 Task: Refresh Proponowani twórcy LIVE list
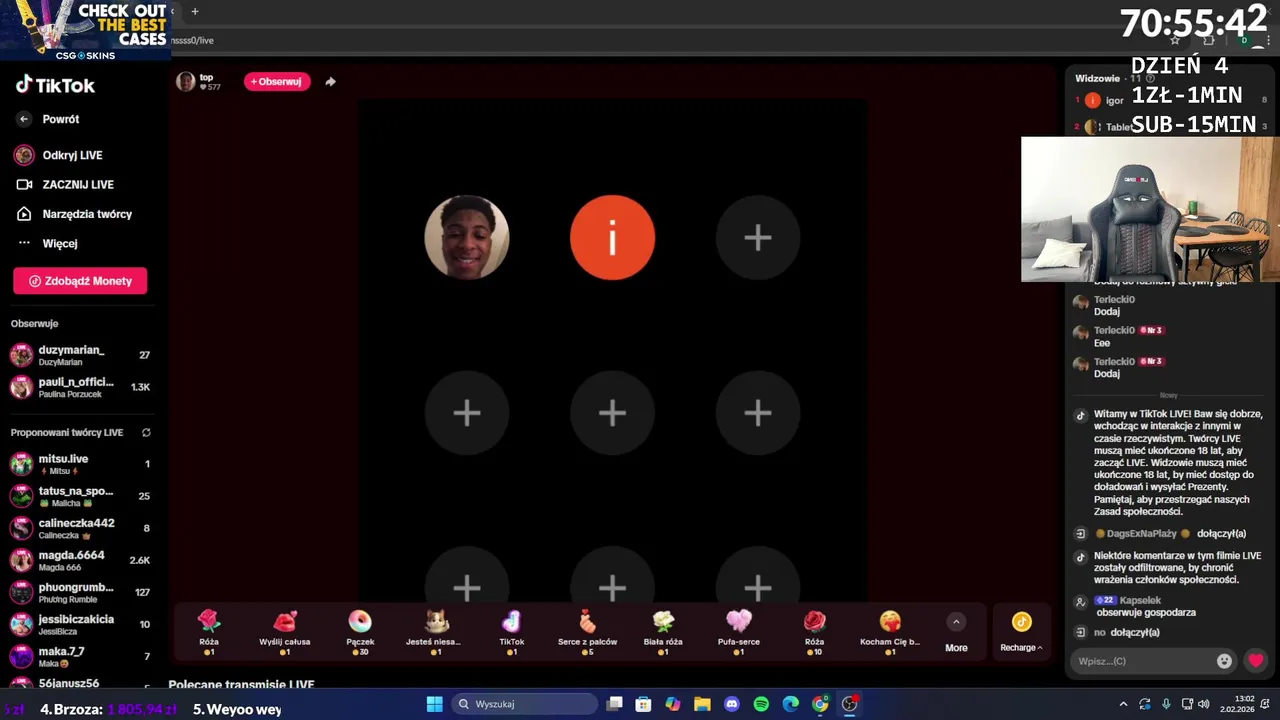146,433
